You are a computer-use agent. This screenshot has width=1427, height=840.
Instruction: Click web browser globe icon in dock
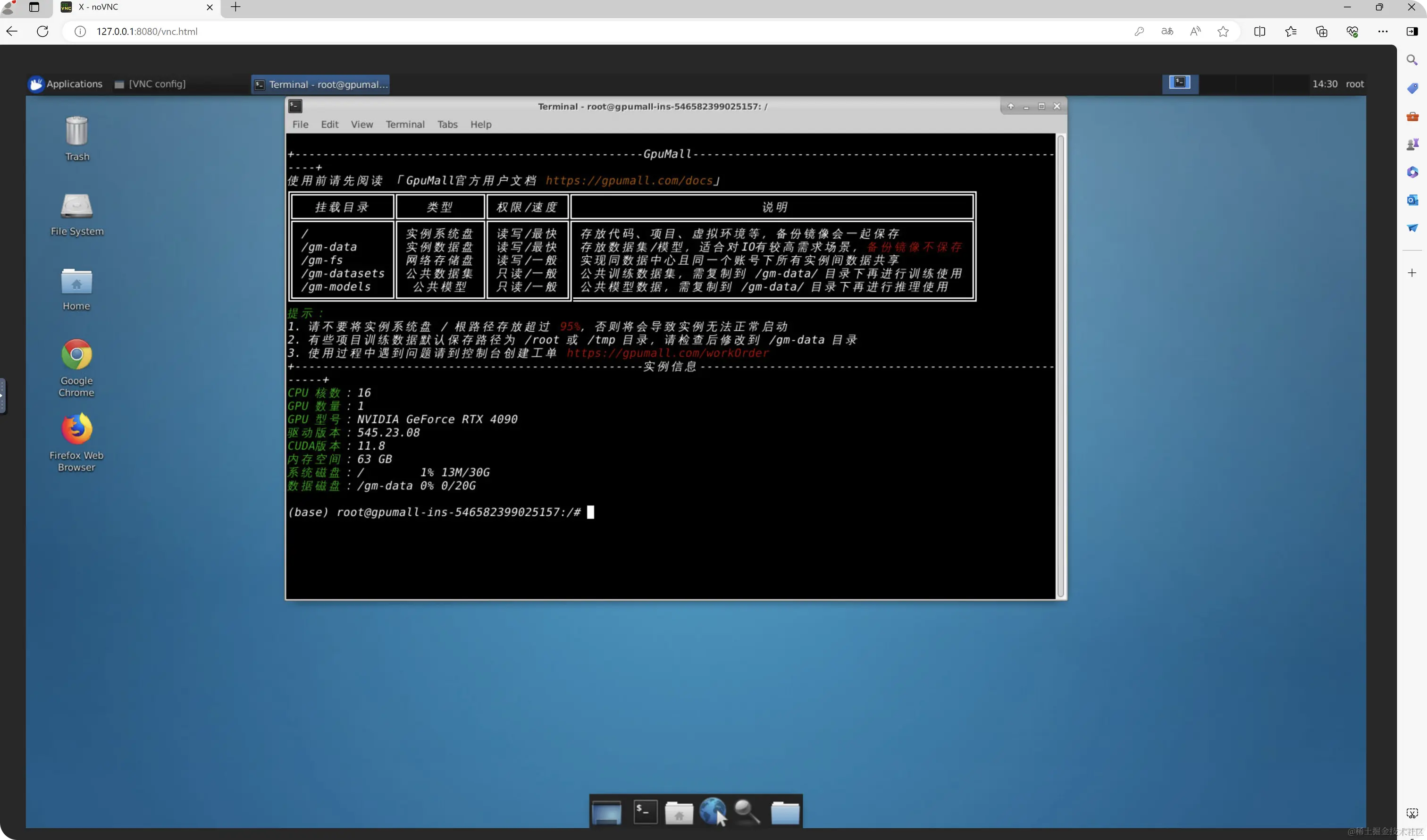pyautogui.click(x=712, y=811)
